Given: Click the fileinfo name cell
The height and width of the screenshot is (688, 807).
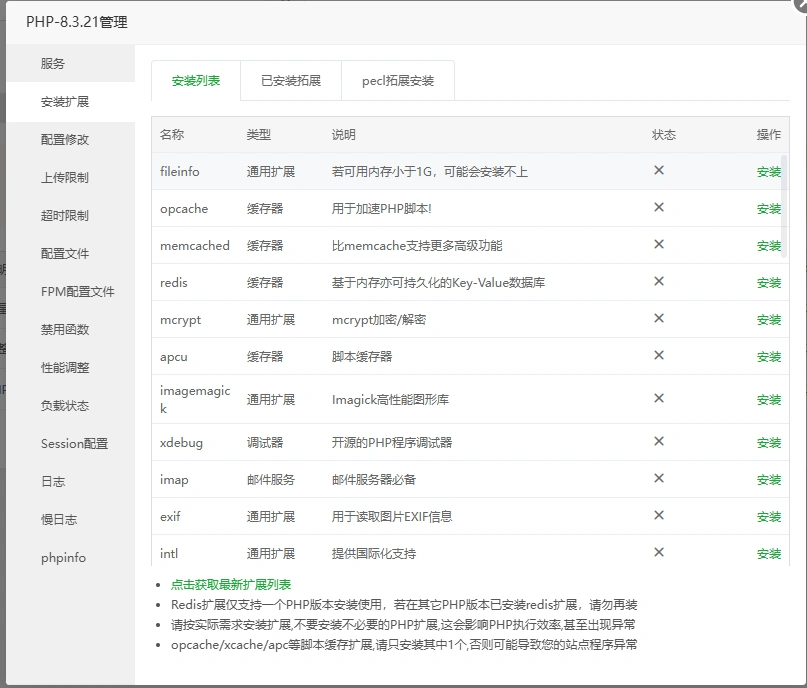Looking at the screenshot, I should coord(180,172).
